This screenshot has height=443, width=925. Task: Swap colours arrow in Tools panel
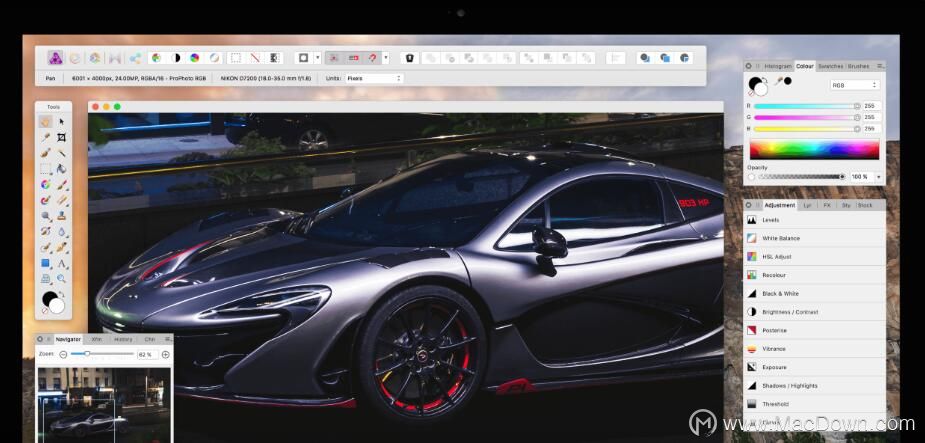[63, 294]
